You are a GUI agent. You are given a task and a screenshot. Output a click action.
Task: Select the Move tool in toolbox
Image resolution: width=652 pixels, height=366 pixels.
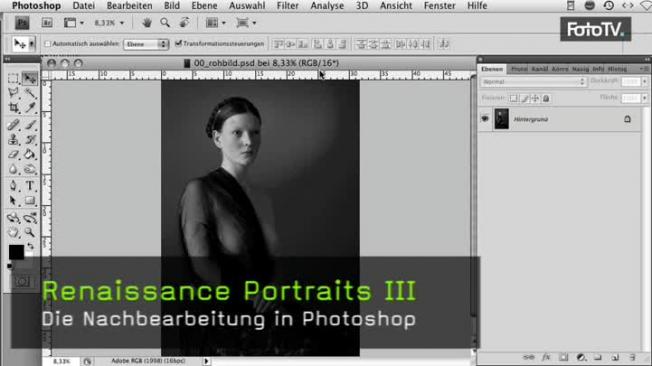tap(30, 78)
